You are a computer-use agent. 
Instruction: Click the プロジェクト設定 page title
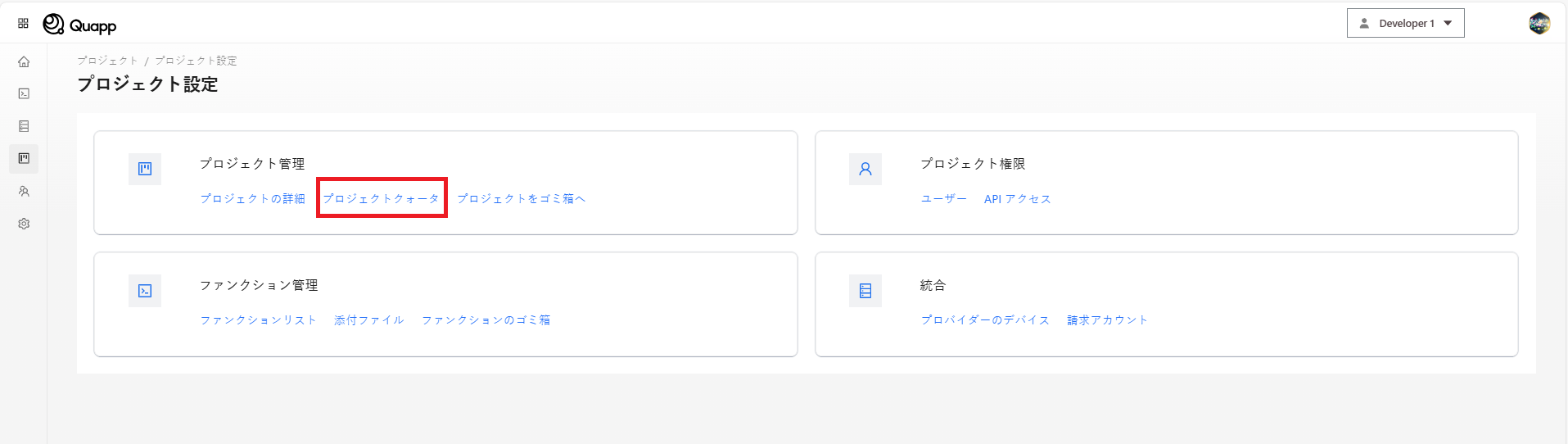coord(147,84)
